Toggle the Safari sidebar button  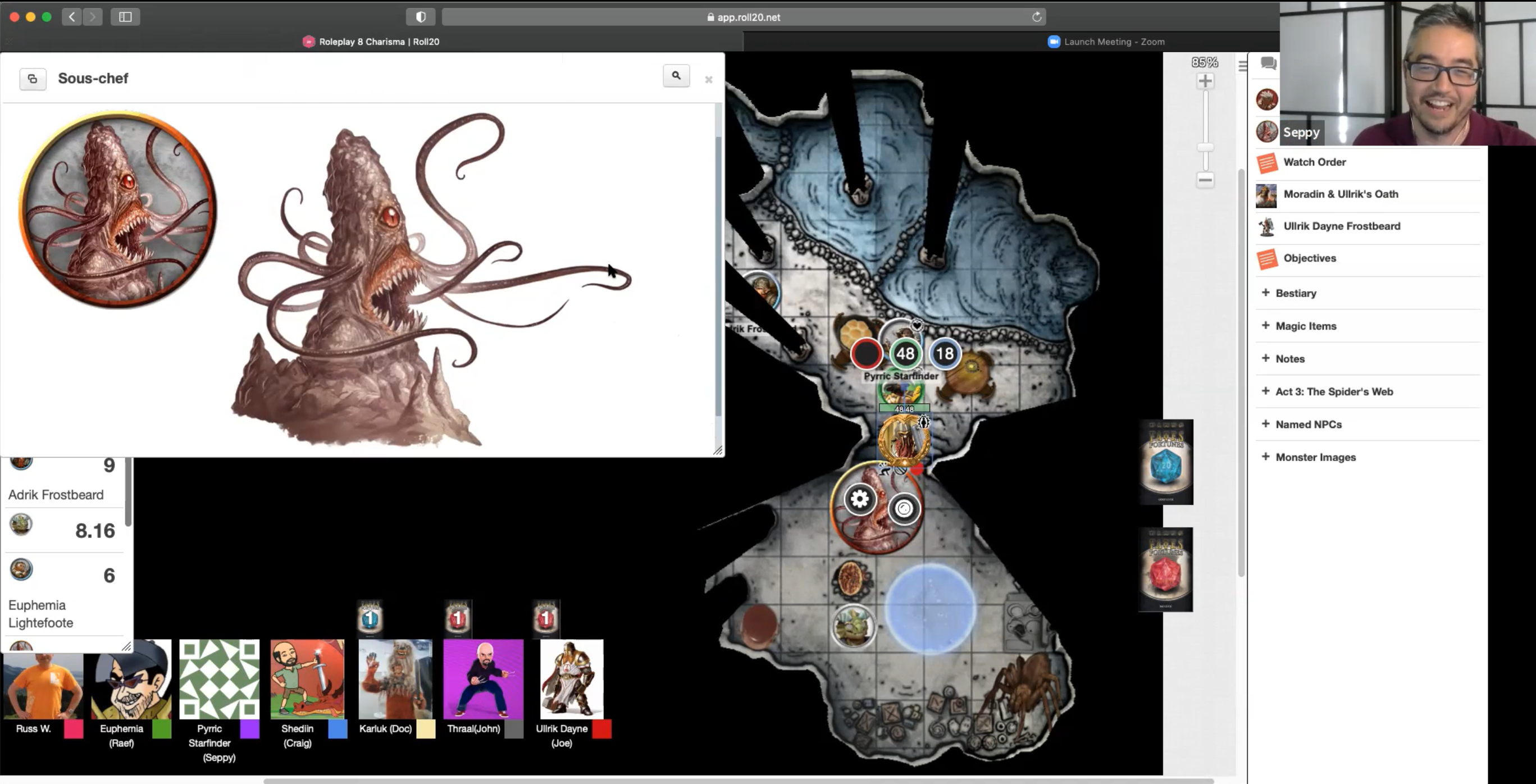tap(125, 17)
